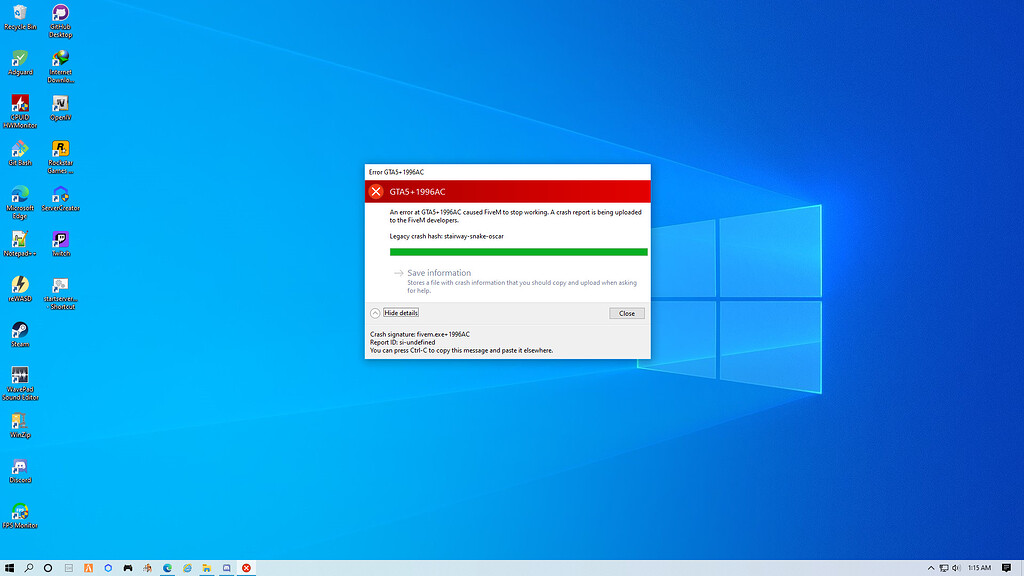Screen dimensions: 1024x576
Task: Open Git Bash from the desktop
Action: (20, 148)
